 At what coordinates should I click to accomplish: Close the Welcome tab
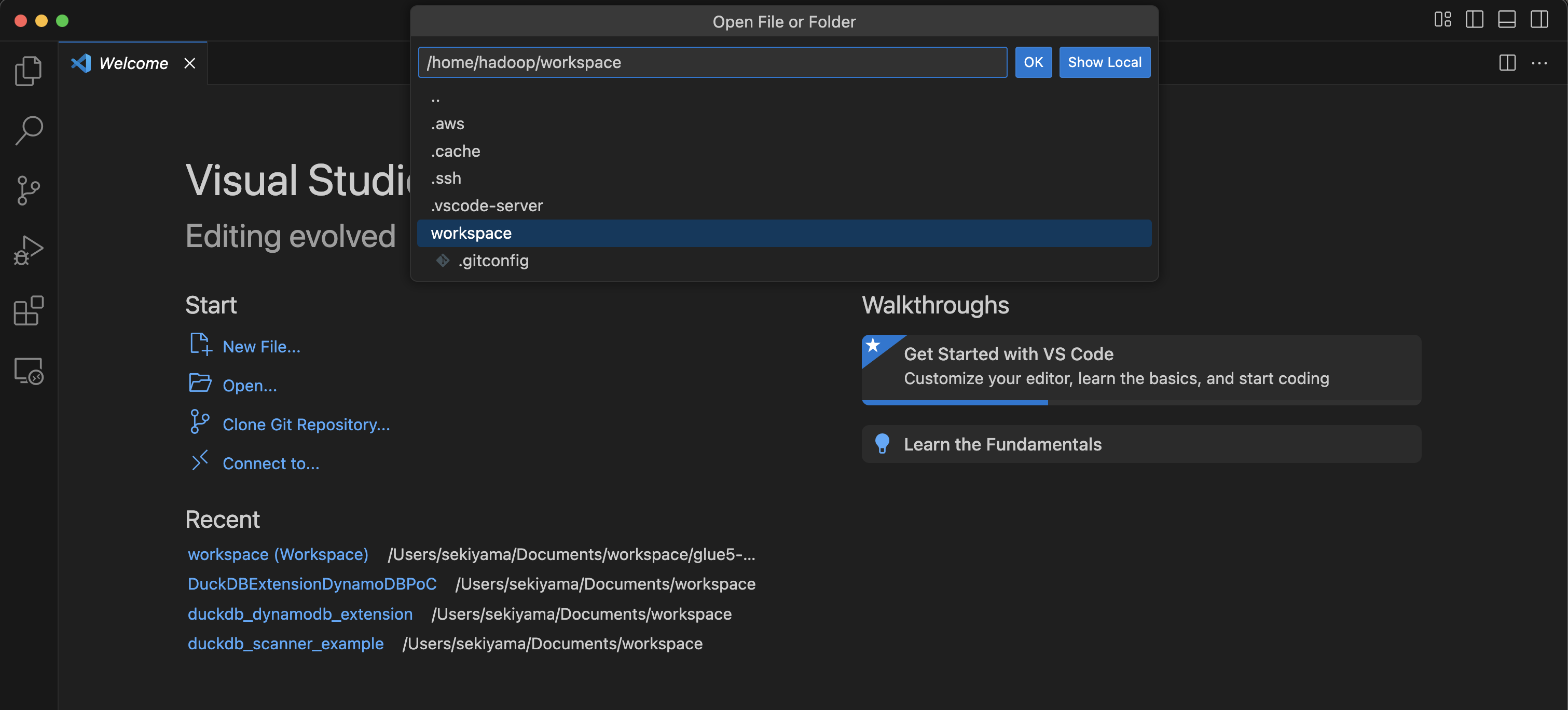pyautogui.click(x=190, y=63)
